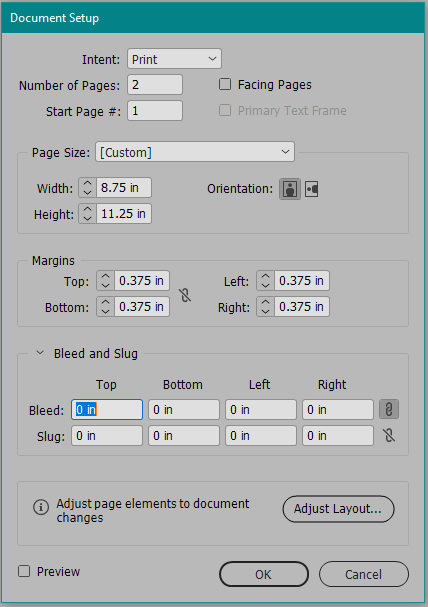This screenshot has width=428, height=607.
Task: Adjust Right margin stepper arrows
Action: click(x=265, y=307)
